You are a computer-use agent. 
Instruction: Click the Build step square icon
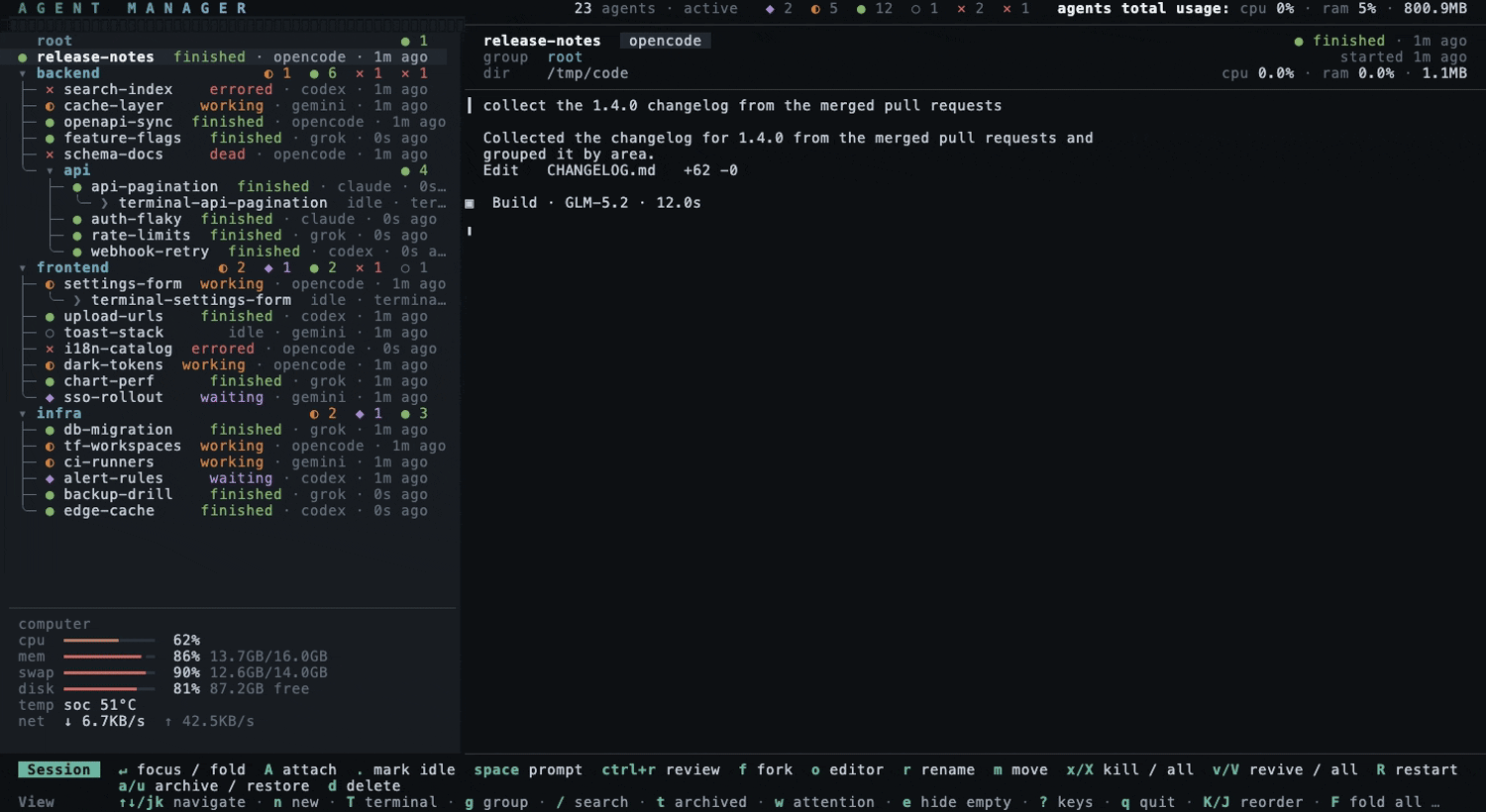[x=470, y=203]
